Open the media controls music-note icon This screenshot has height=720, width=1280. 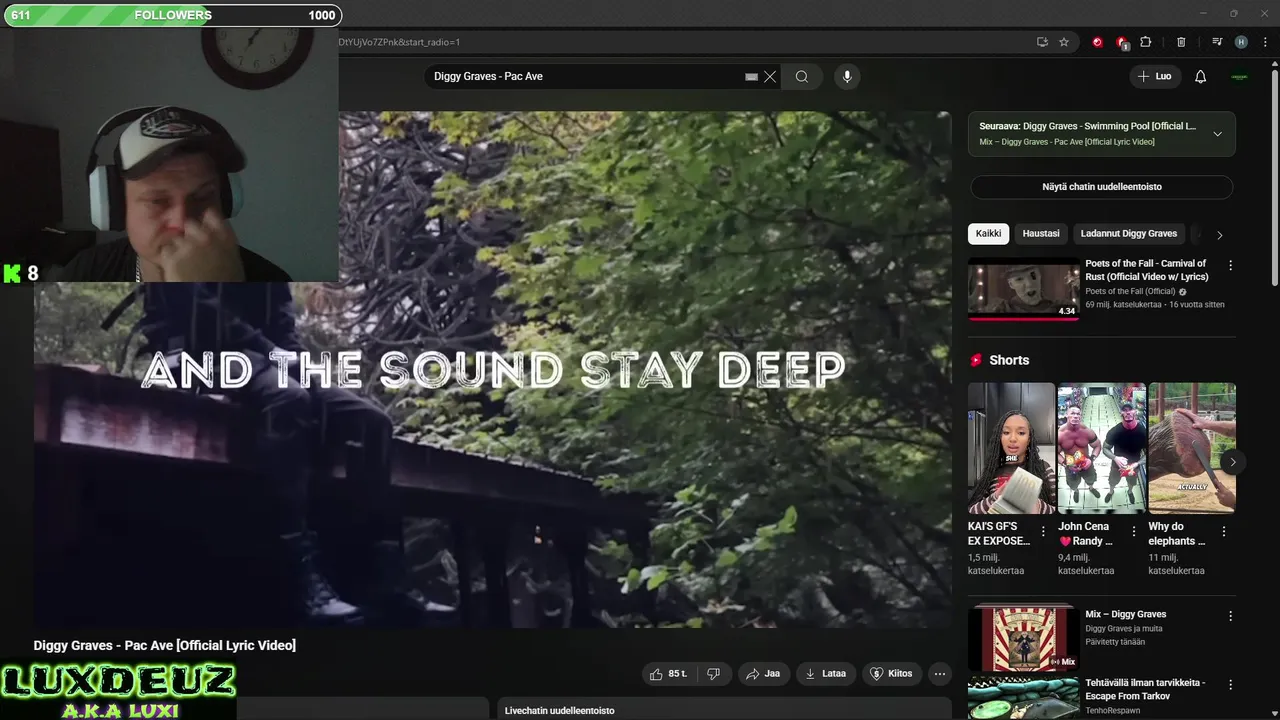coord(1217,42)
